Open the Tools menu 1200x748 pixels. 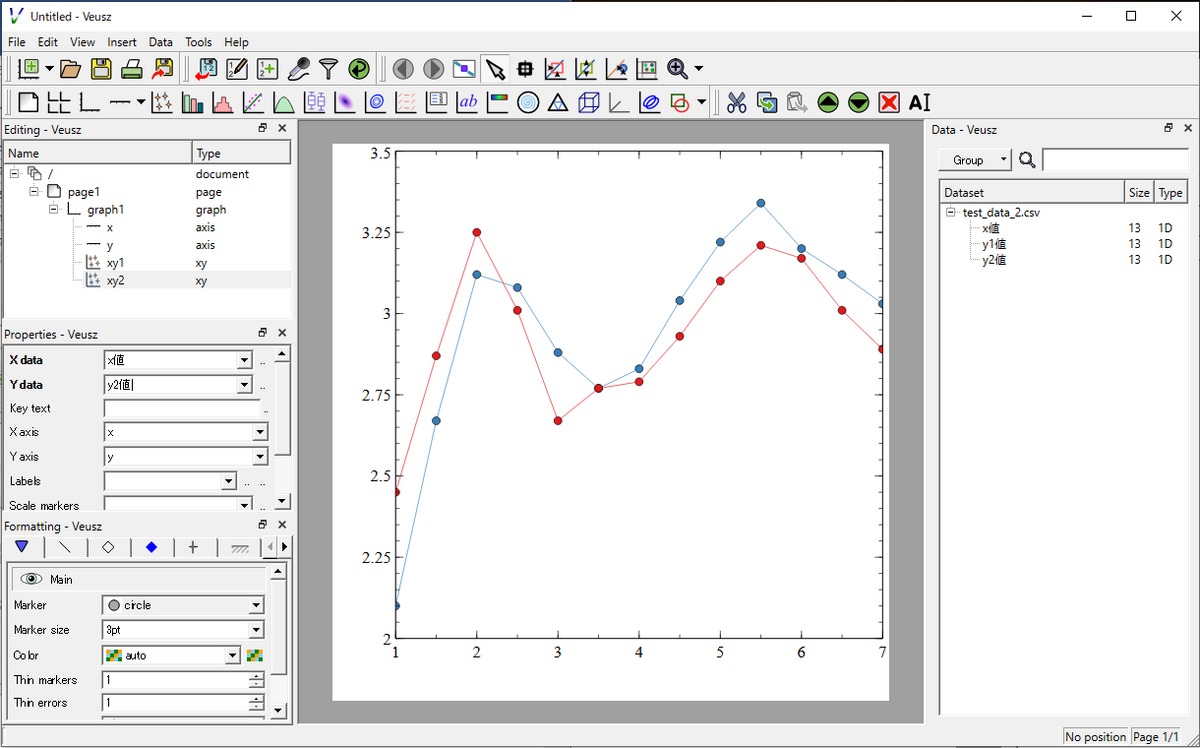[x=198, y=42]
